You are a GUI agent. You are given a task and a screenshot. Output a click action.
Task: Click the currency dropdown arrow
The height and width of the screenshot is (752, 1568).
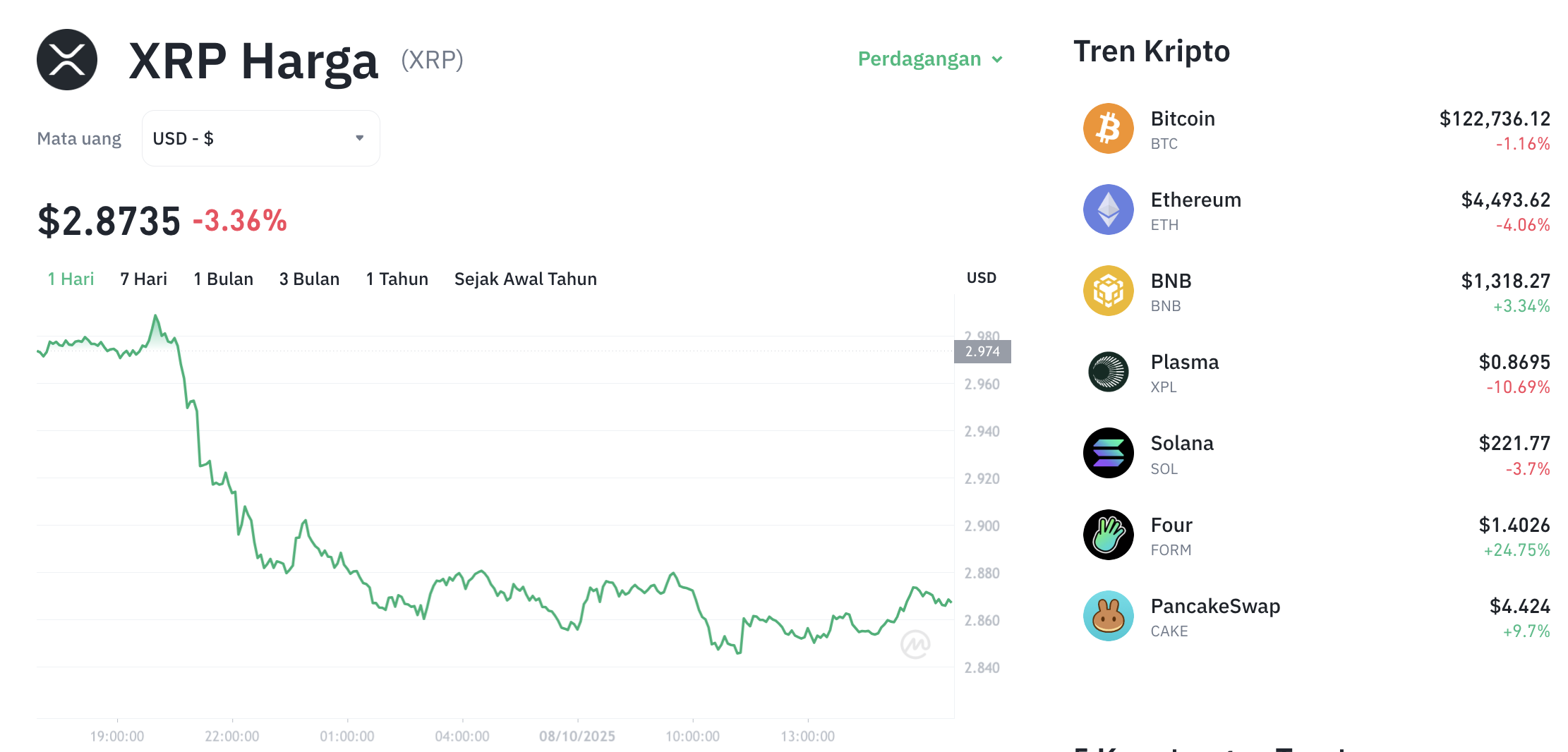[360, 138]
